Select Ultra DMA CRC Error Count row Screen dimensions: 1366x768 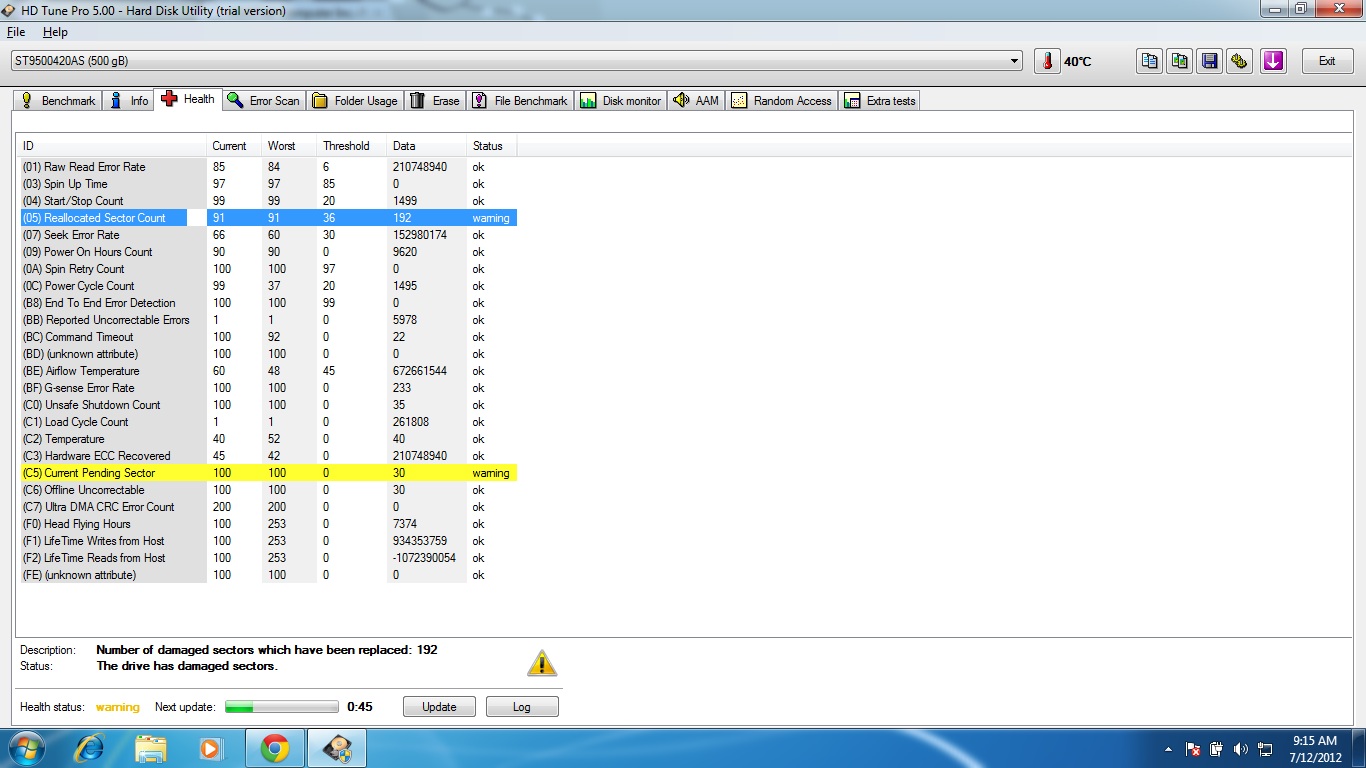pos(267,507)
